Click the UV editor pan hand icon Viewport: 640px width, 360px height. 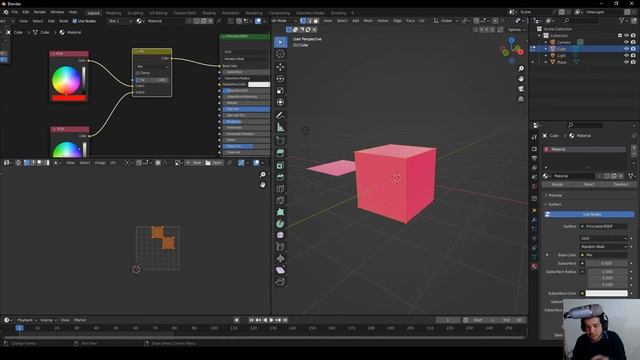tap(263, 185)
